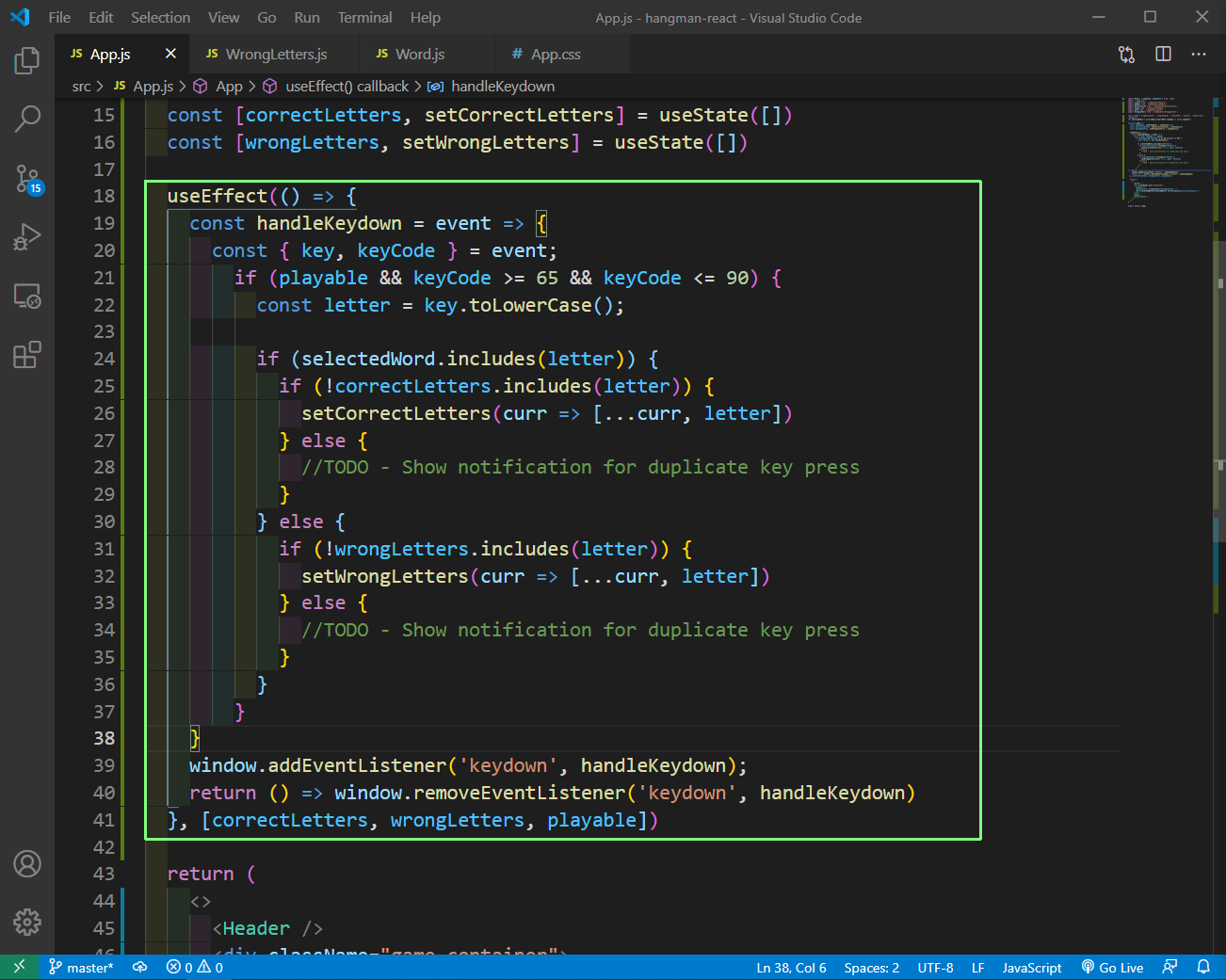Click the TODO comment on line 28
Image resolution: width=1226 pixels, height=980 pixels.
(580, 468)
